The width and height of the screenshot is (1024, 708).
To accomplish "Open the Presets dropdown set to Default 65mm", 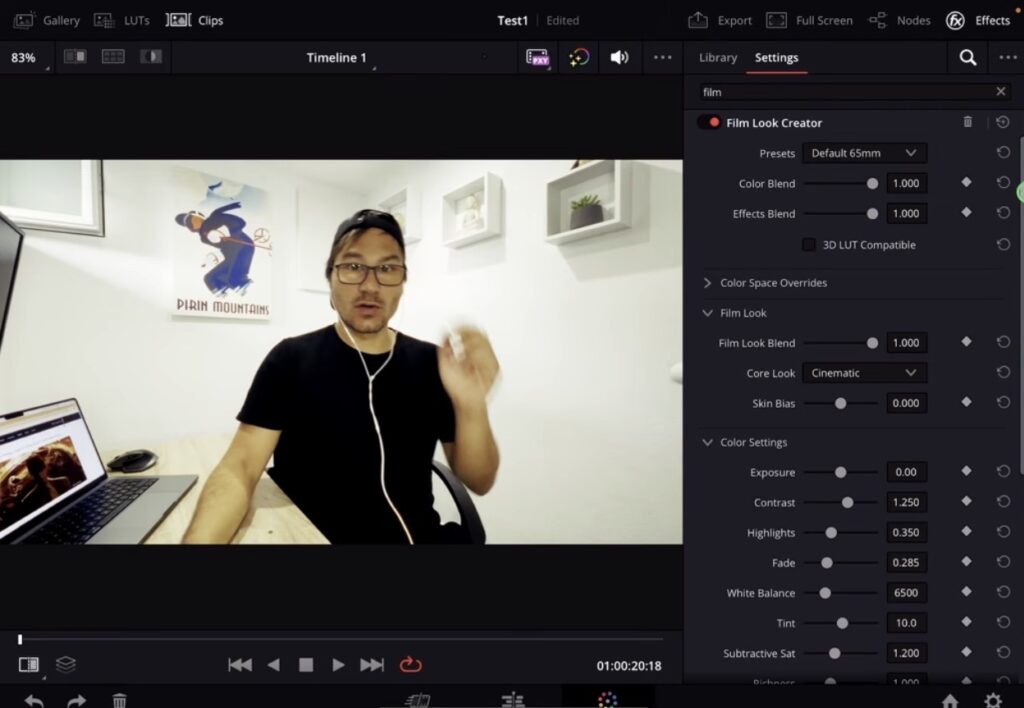I will [x=864, y=153].
